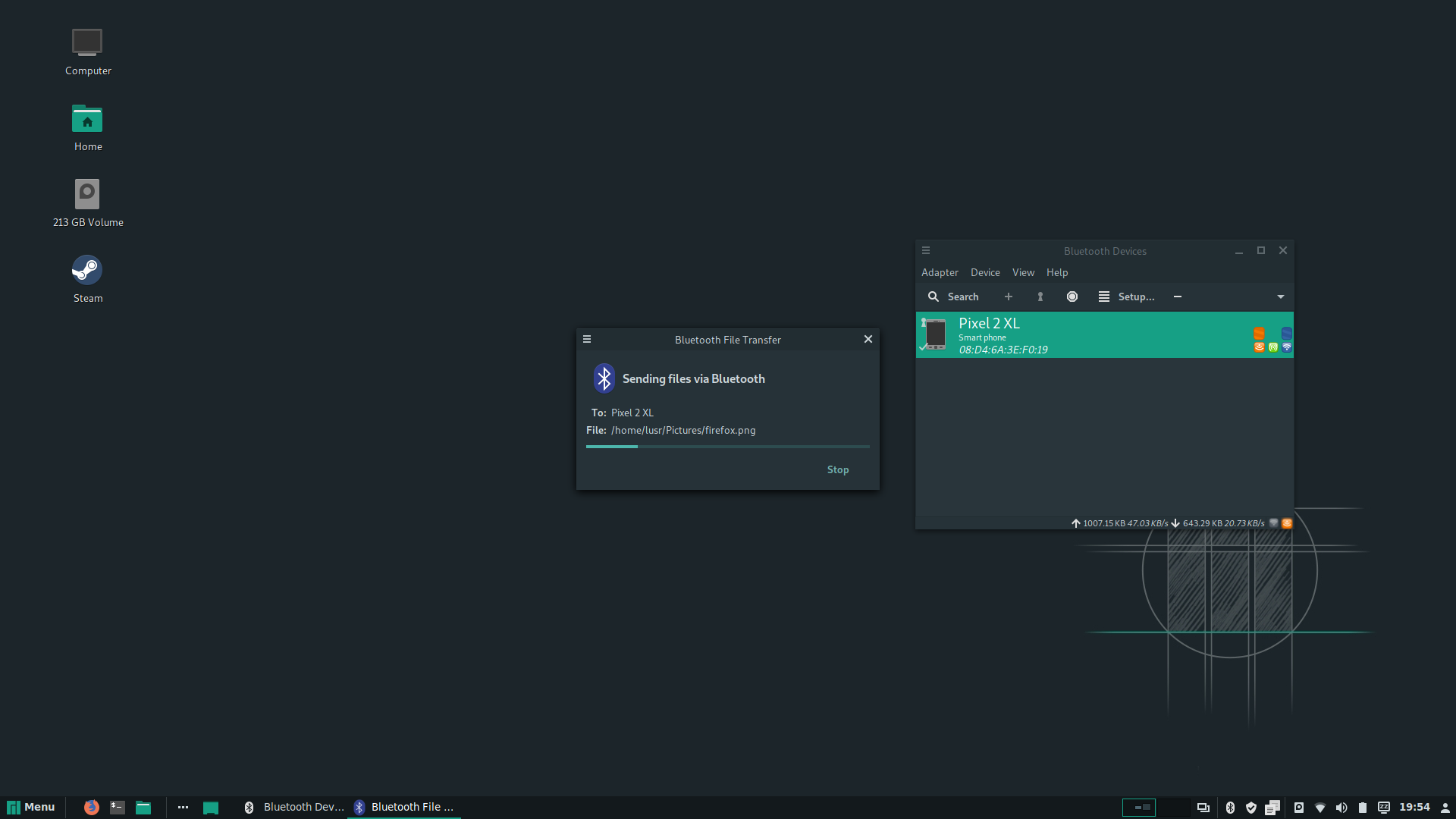Click the upper blue transmit power bar
1456x819 pixels.
coord(1287,334)
